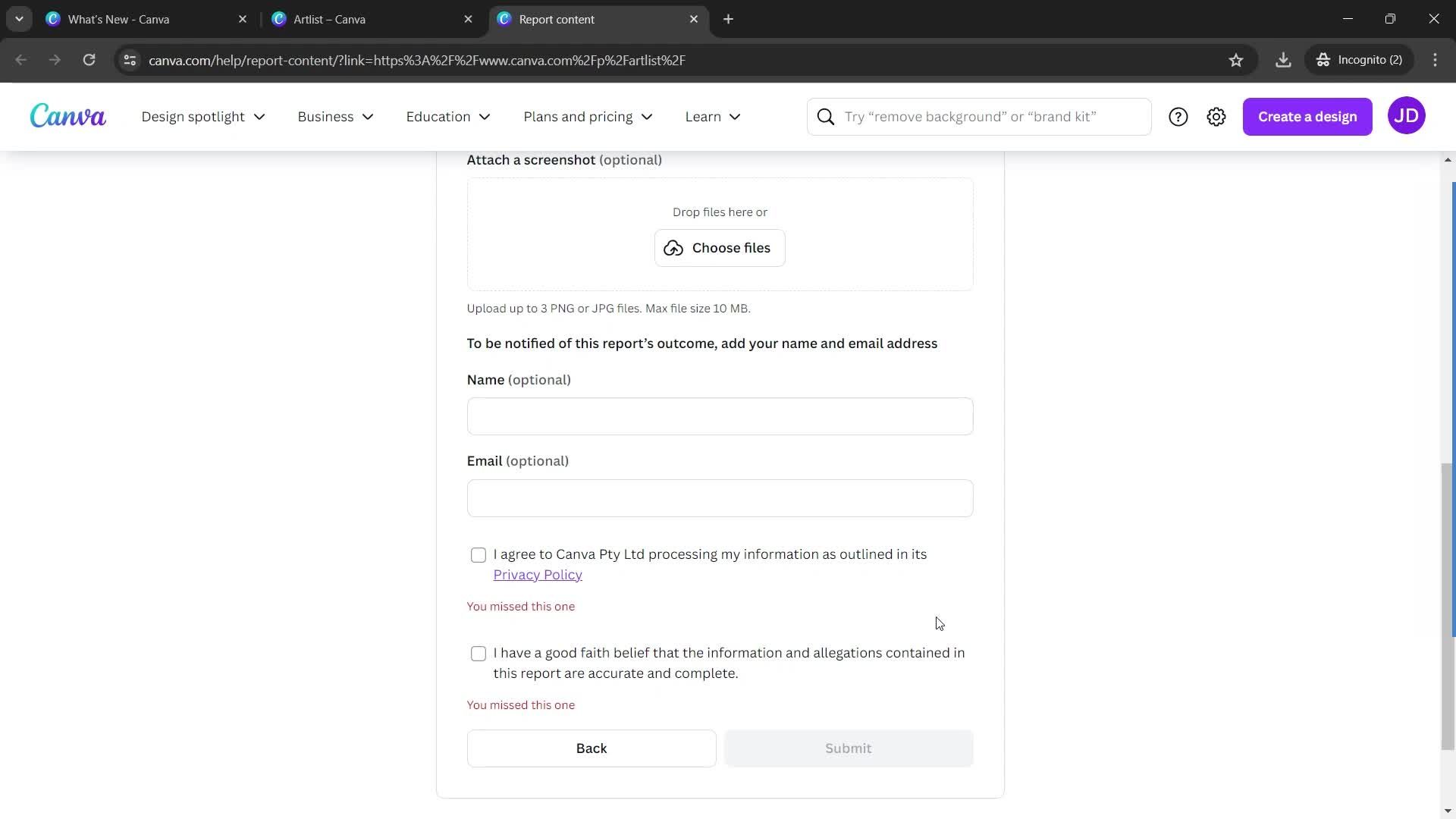
Task: Tick the good faith belief checkbox
Action: (479, 654)
